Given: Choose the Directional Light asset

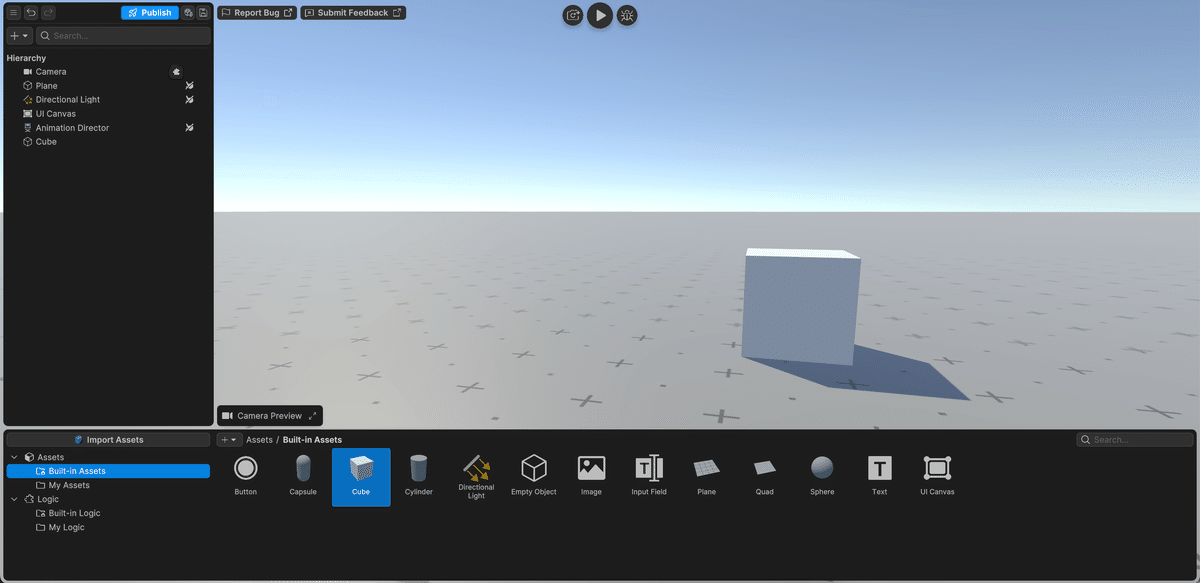Looking at the screenshot, I should coord(476,471).
